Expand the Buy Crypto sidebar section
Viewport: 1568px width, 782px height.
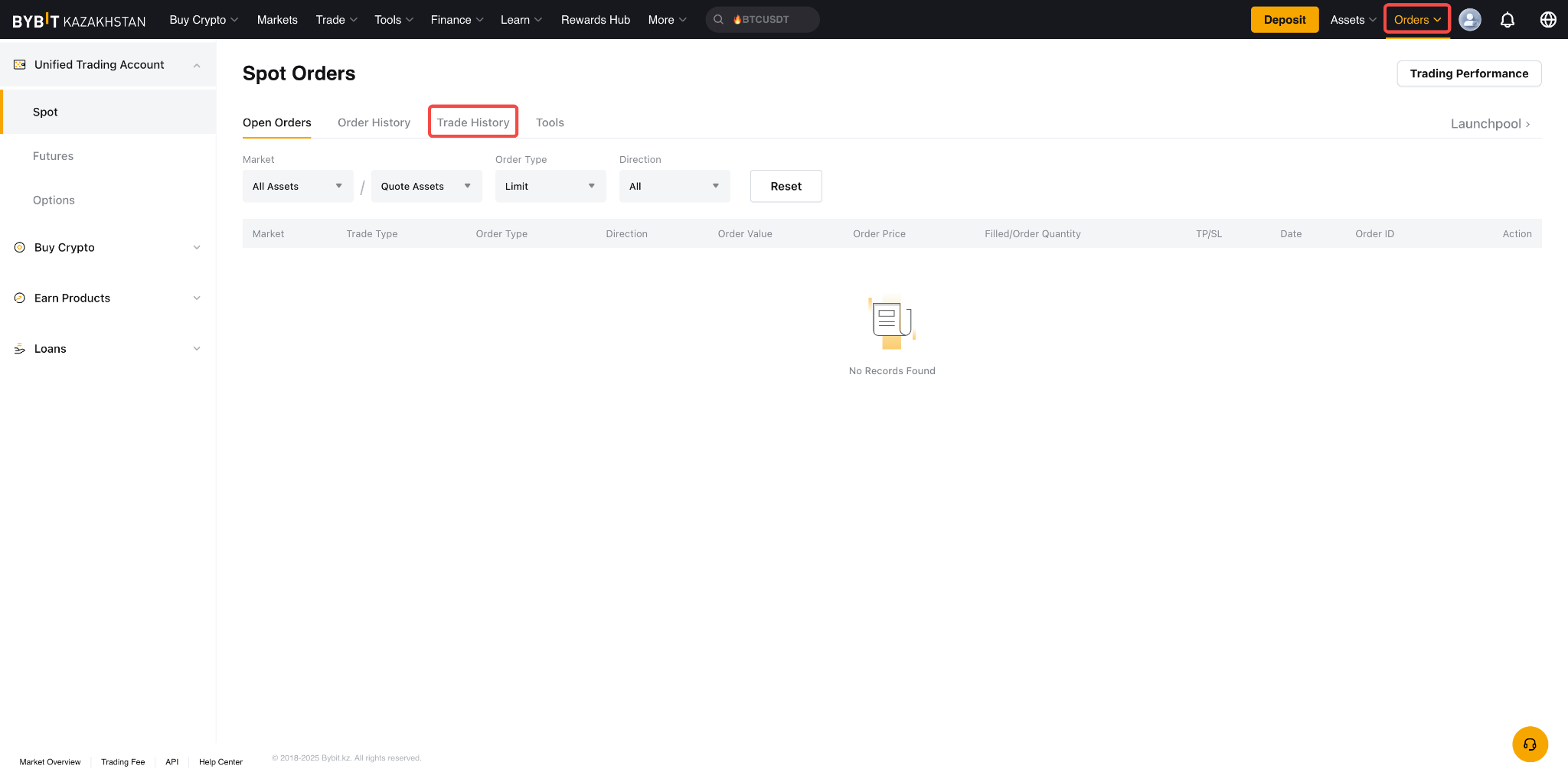coord(197,248)
